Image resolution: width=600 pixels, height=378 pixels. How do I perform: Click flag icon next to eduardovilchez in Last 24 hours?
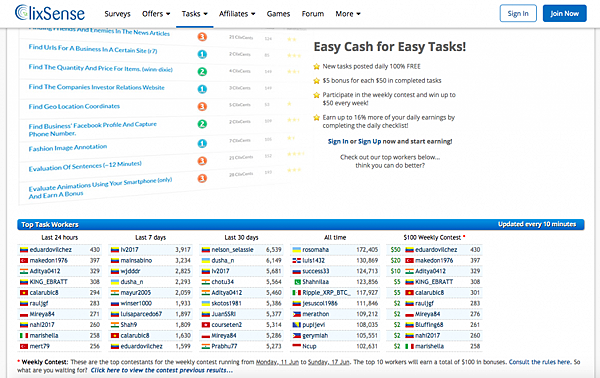coord(24,250)
